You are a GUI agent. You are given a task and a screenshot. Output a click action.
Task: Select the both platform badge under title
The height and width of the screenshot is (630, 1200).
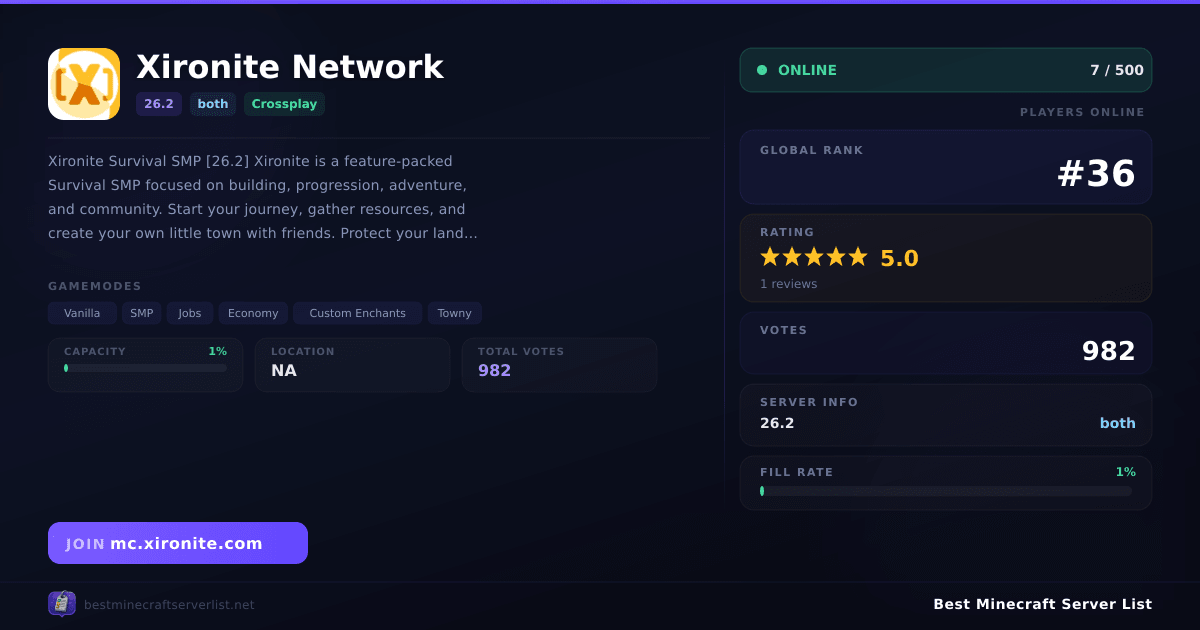(213, 104)
